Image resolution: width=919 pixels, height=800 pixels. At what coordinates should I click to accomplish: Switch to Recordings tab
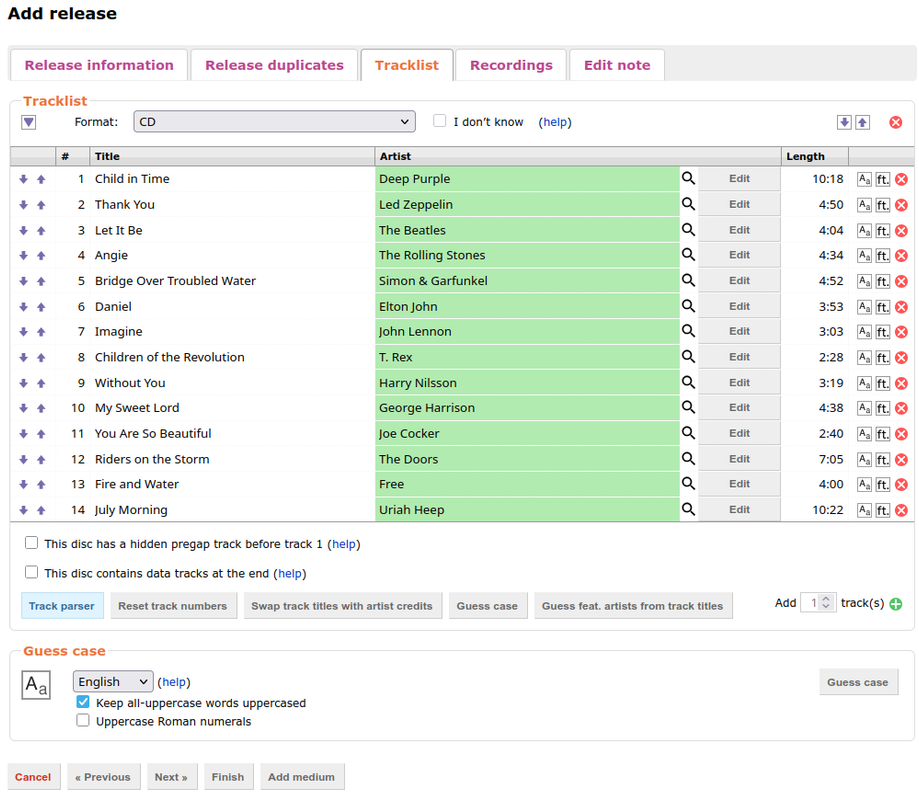511,65
